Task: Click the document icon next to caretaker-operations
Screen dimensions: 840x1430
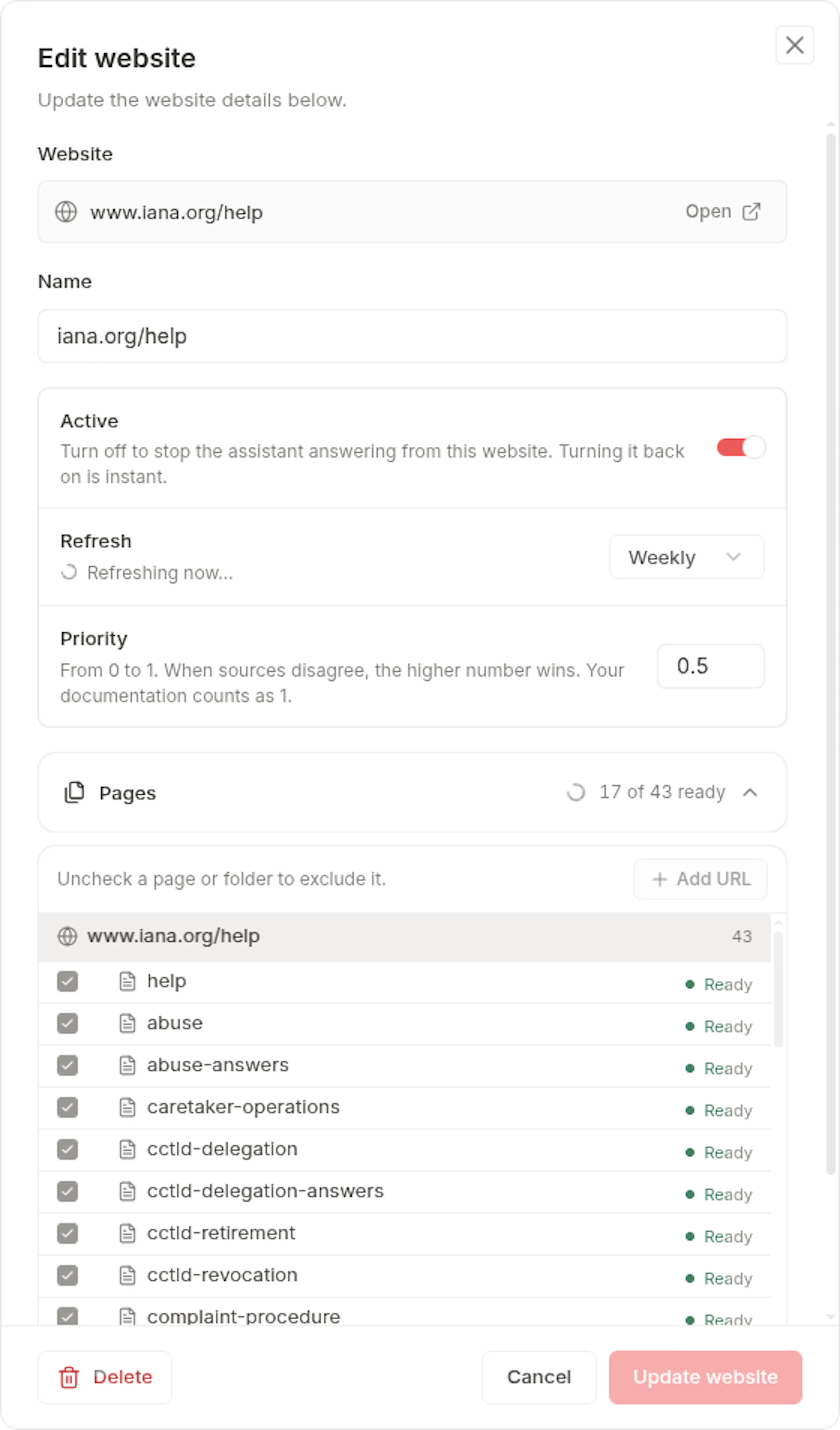Action: (128, 1107)
